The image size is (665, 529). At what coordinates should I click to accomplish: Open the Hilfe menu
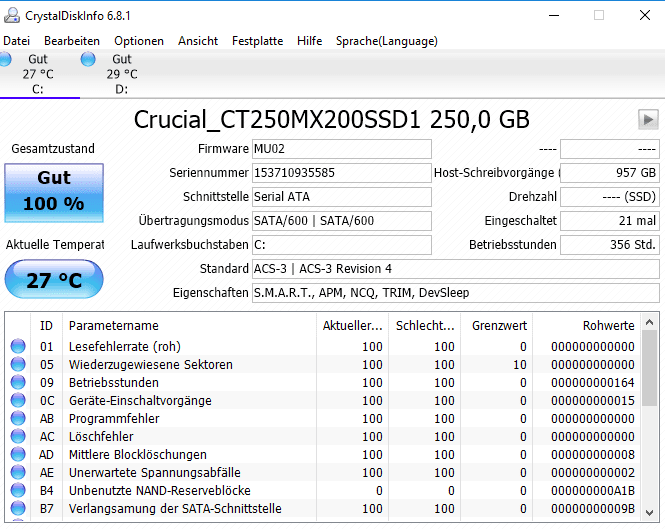[x=309, y=41]
